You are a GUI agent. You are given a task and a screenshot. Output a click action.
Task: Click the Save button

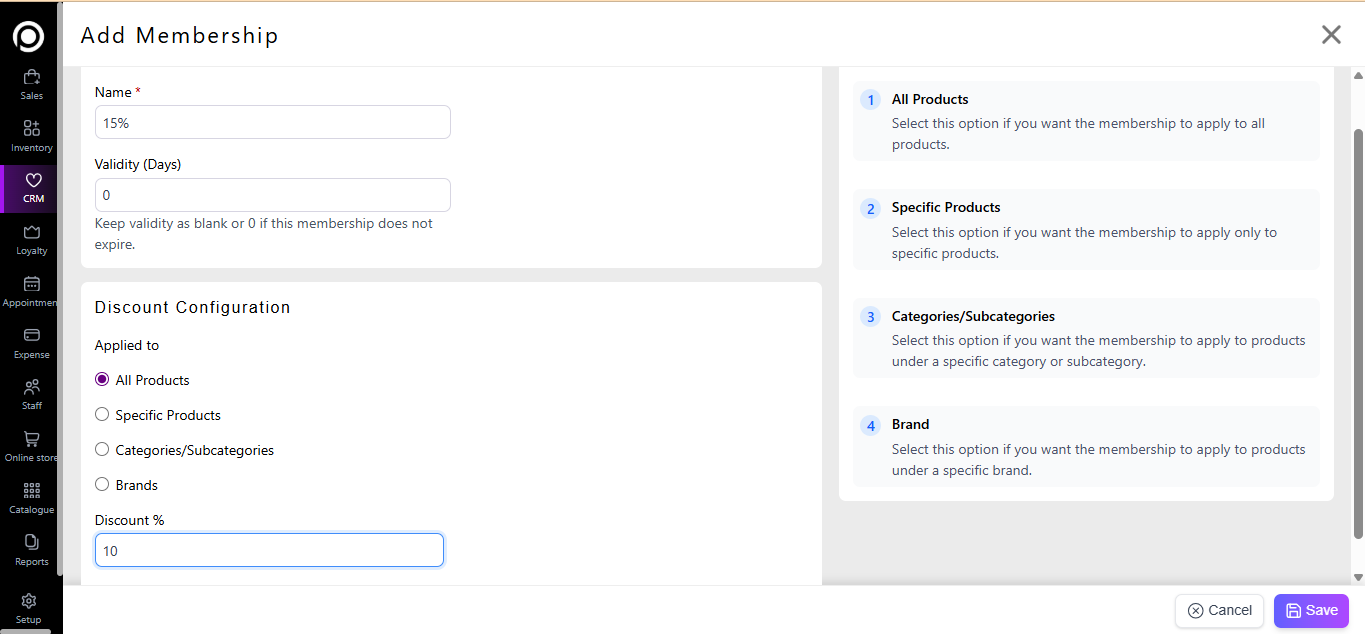pos(1311,611)
